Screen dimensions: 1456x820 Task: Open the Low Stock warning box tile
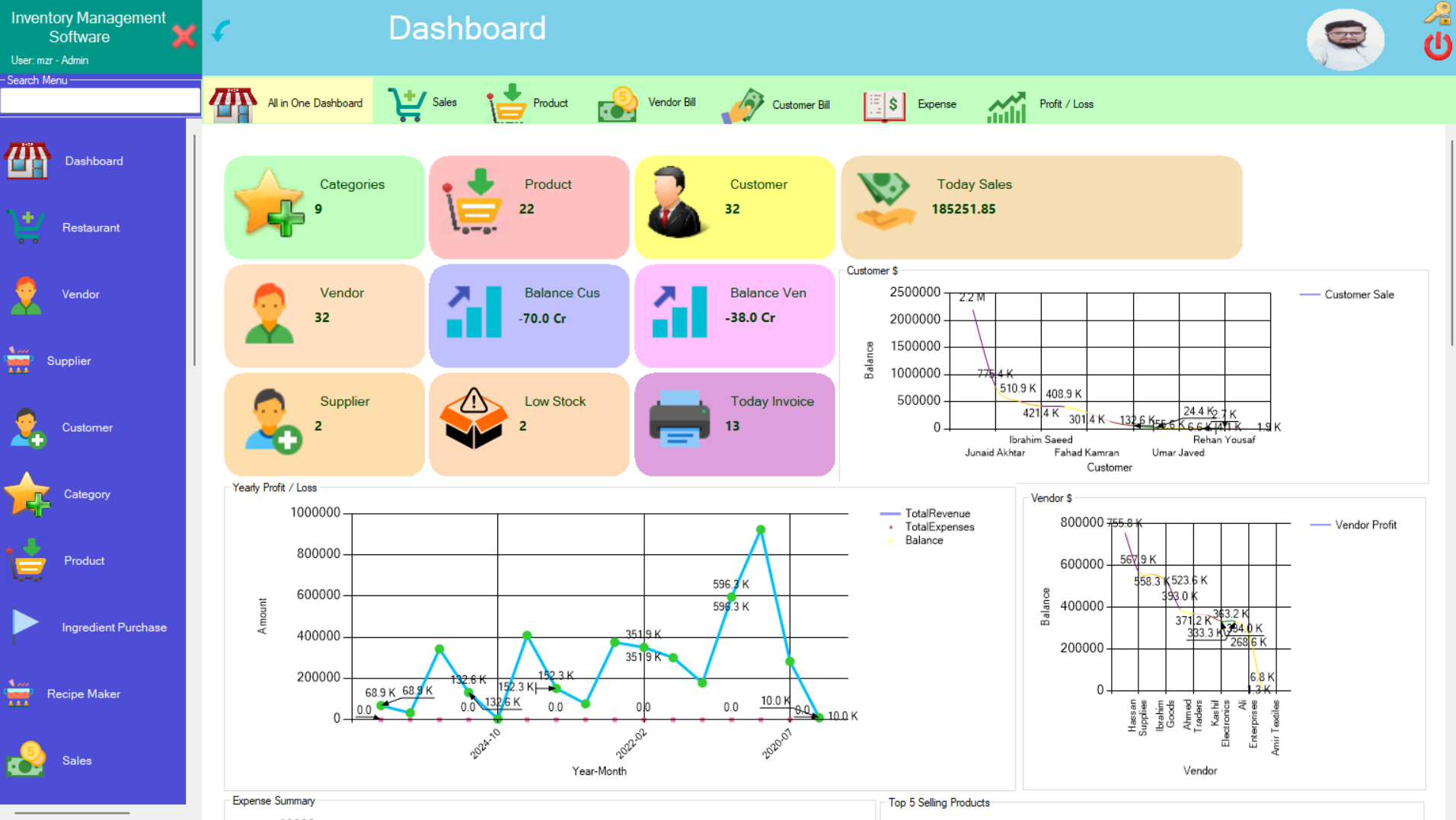pos(473,419)
